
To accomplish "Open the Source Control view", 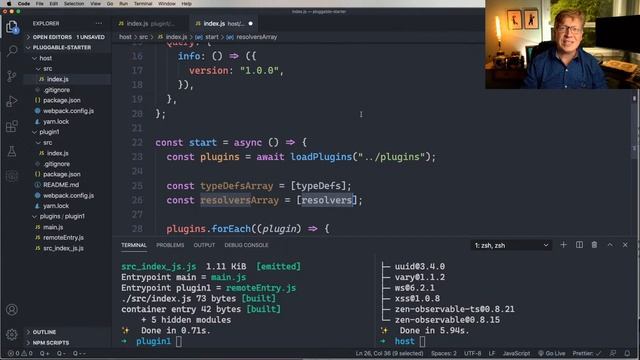I will pos(12,76).
